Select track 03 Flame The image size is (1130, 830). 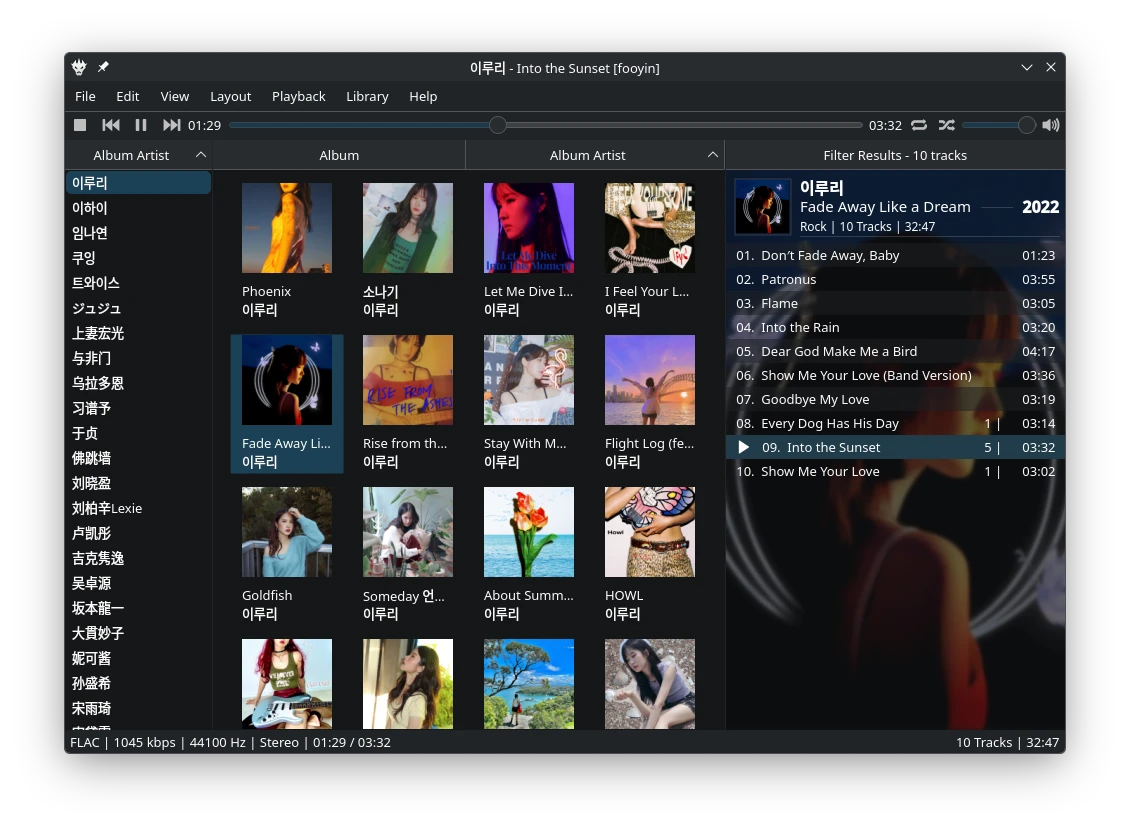[895, 303]
